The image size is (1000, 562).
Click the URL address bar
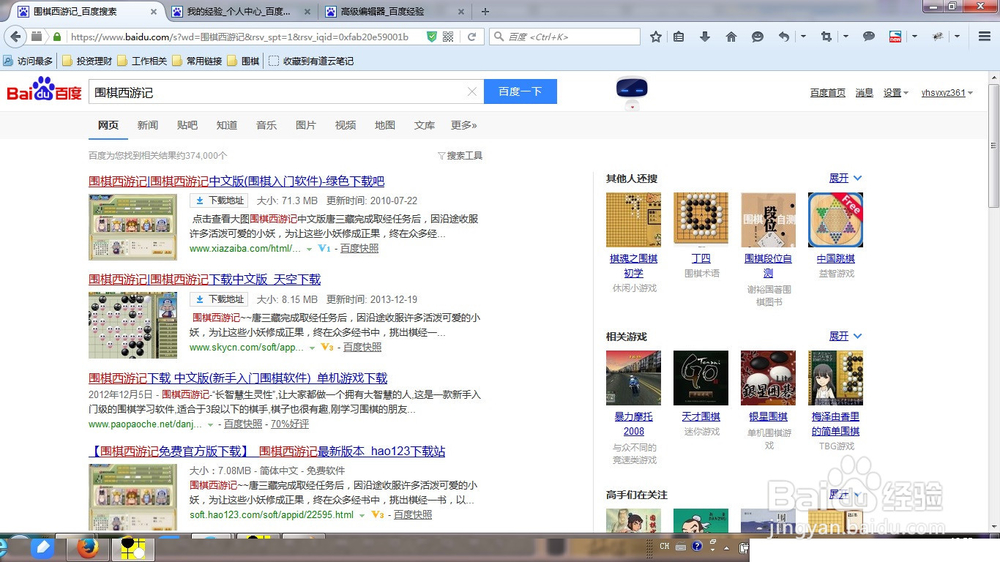coord(239,37)
